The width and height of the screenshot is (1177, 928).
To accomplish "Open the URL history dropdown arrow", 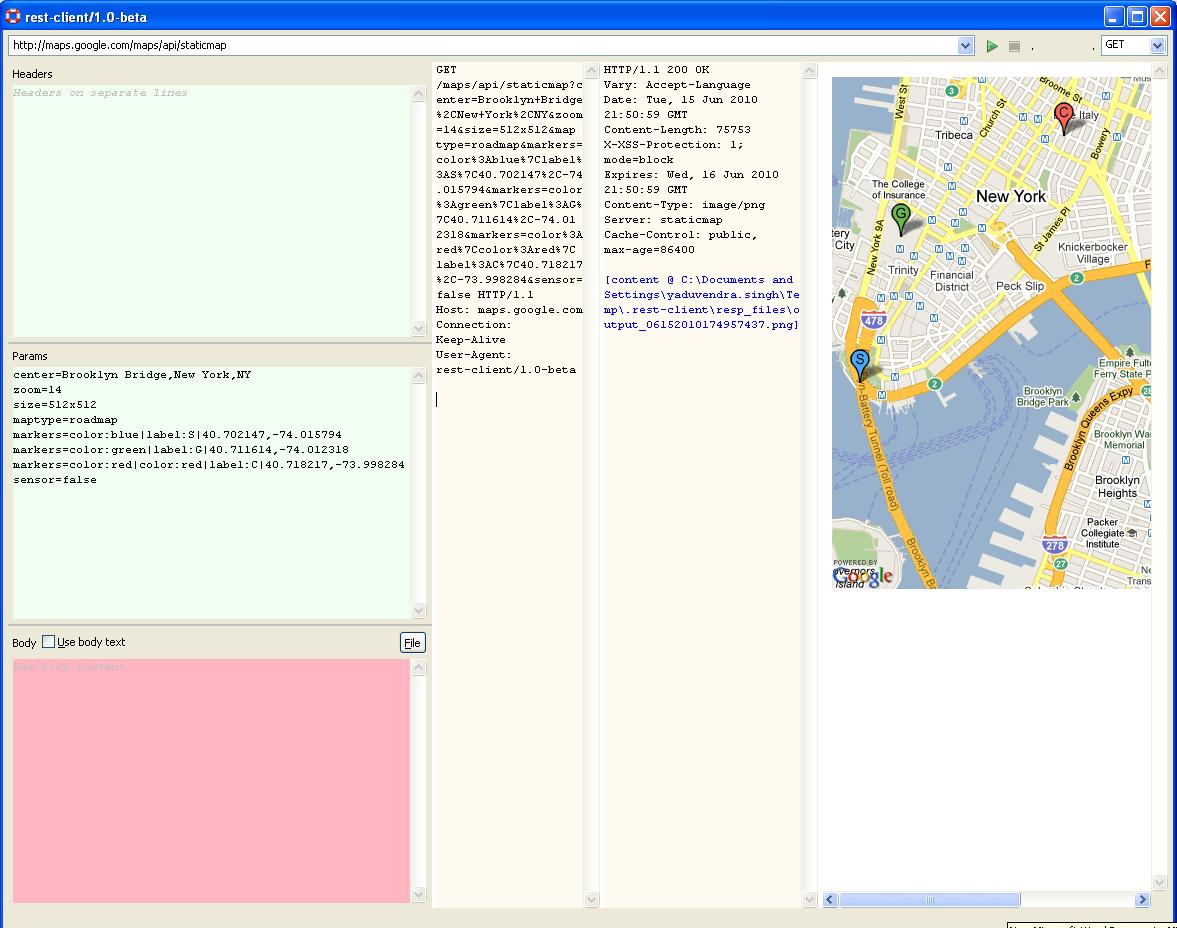I will point(965,46).
